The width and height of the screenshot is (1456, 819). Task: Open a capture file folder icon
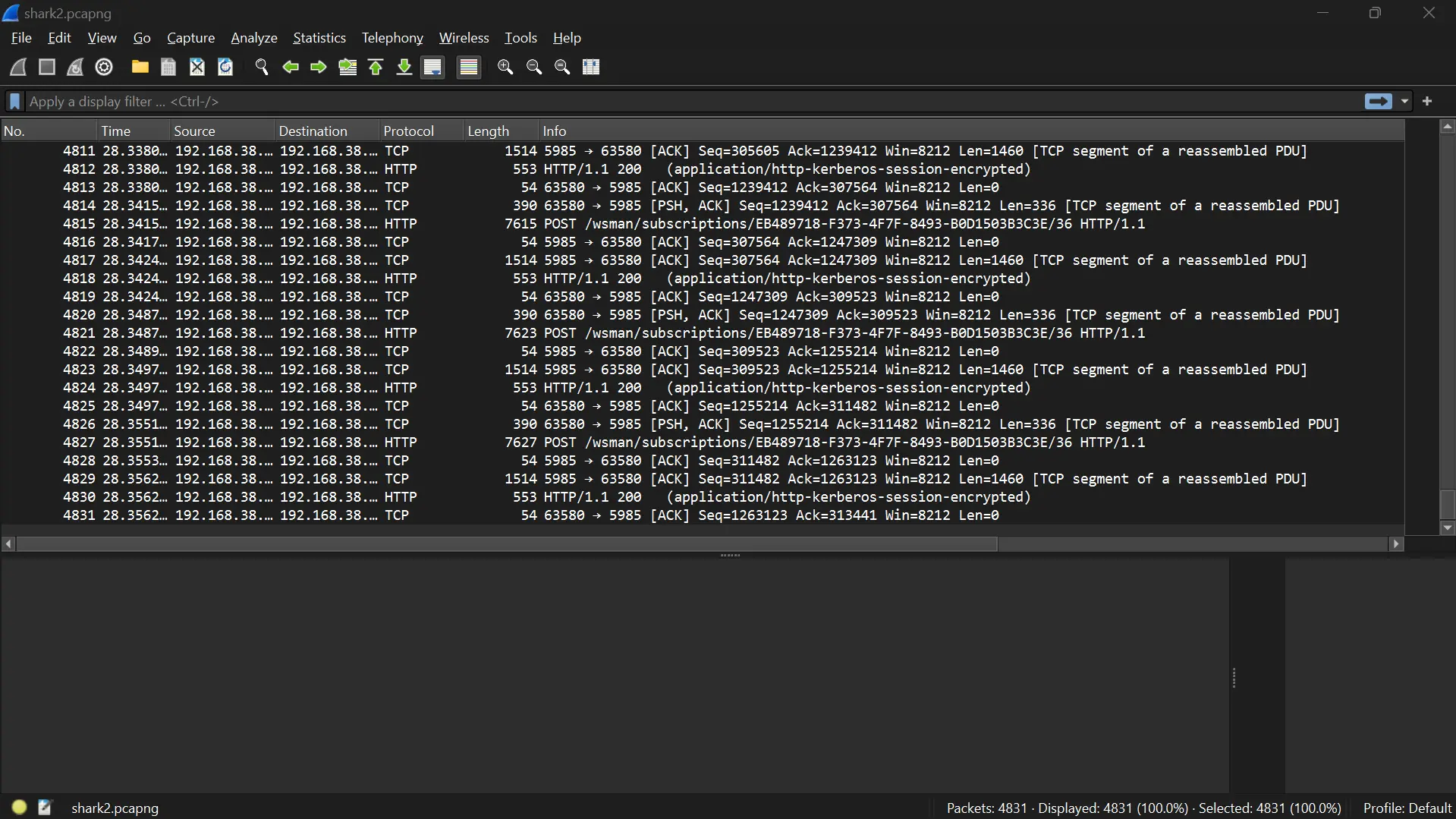(x=140, y=67)
